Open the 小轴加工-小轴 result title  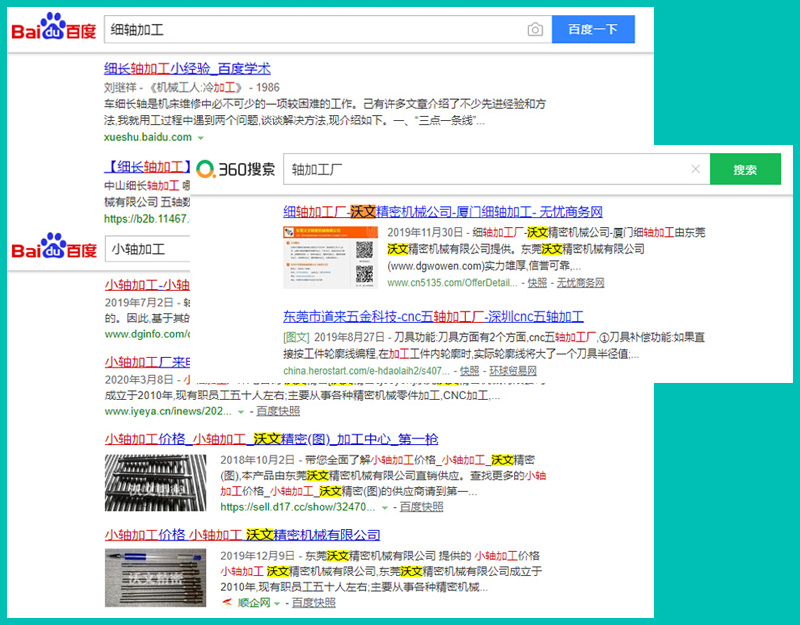[147, 285]
